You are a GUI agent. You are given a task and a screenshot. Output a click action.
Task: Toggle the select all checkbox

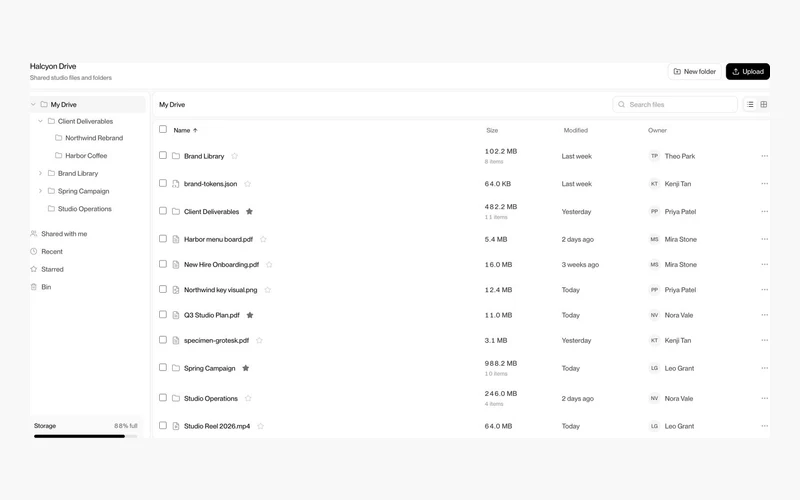[x=163, y=129]
